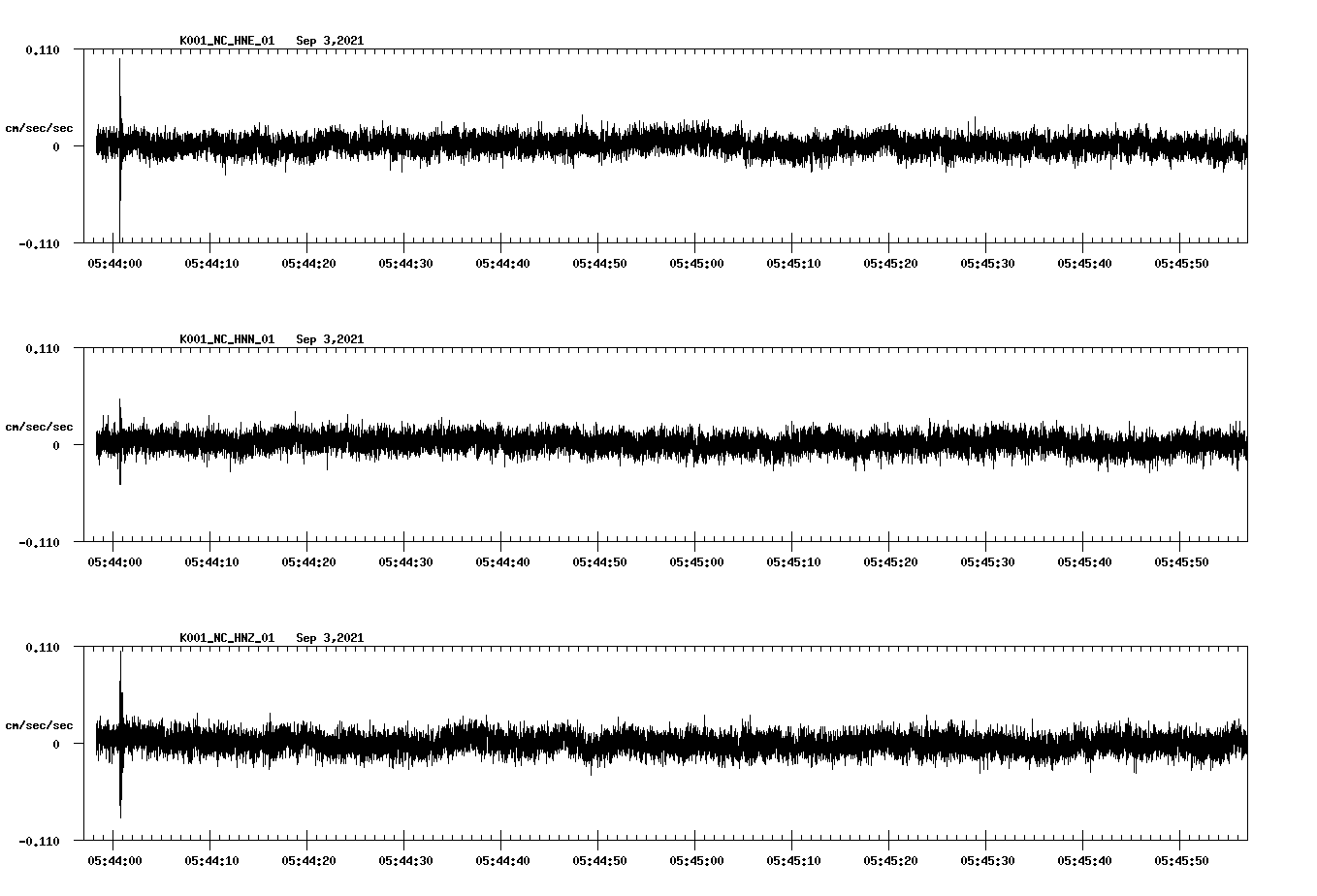This screenshot has width=1317, height=896.
Task: Click 05:45:30 time label under HNE plot
Action: point(988,263)
